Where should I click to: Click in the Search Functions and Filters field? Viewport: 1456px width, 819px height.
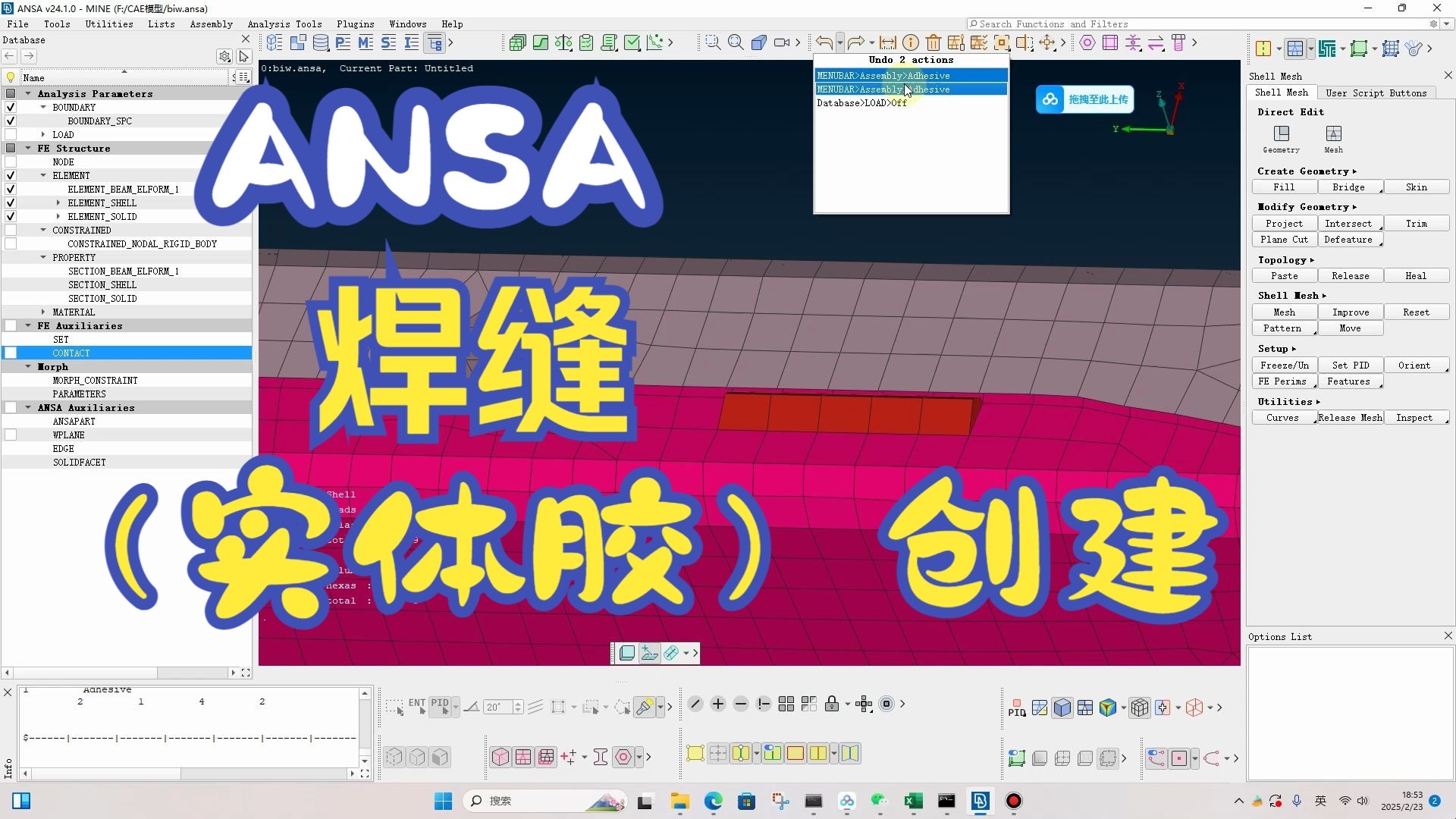(x=1198, y=24)
